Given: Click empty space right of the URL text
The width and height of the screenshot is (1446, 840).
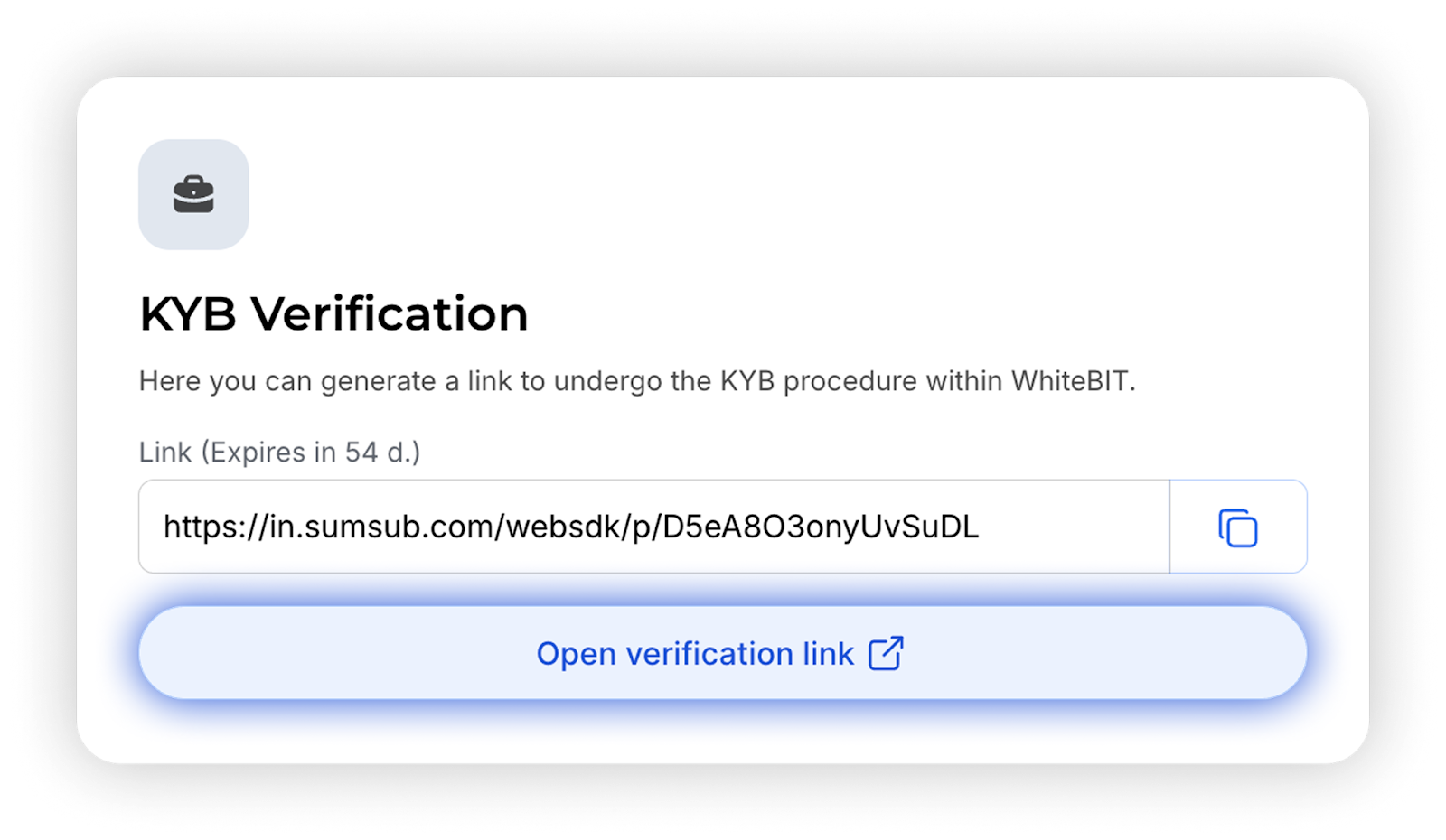Looking at the screenshot, I should point(1075,527).
